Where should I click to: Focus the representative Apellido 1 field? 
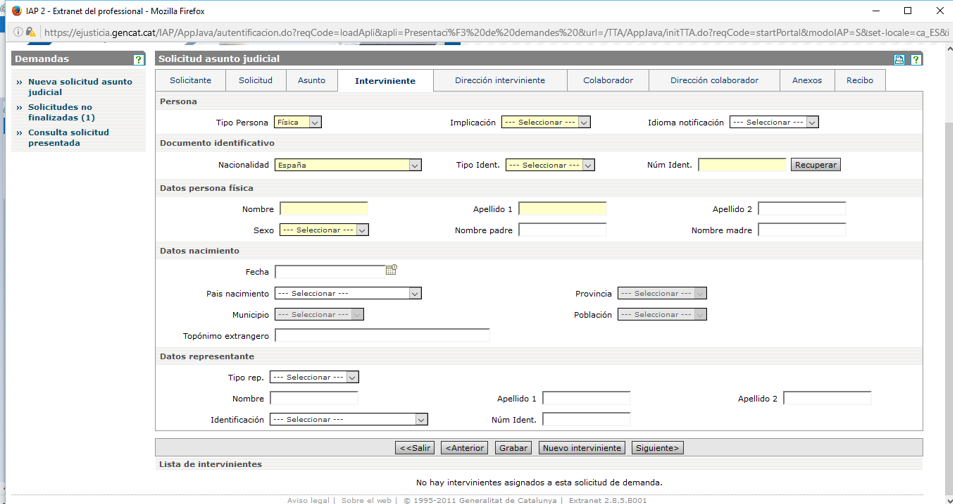(587, 399)
